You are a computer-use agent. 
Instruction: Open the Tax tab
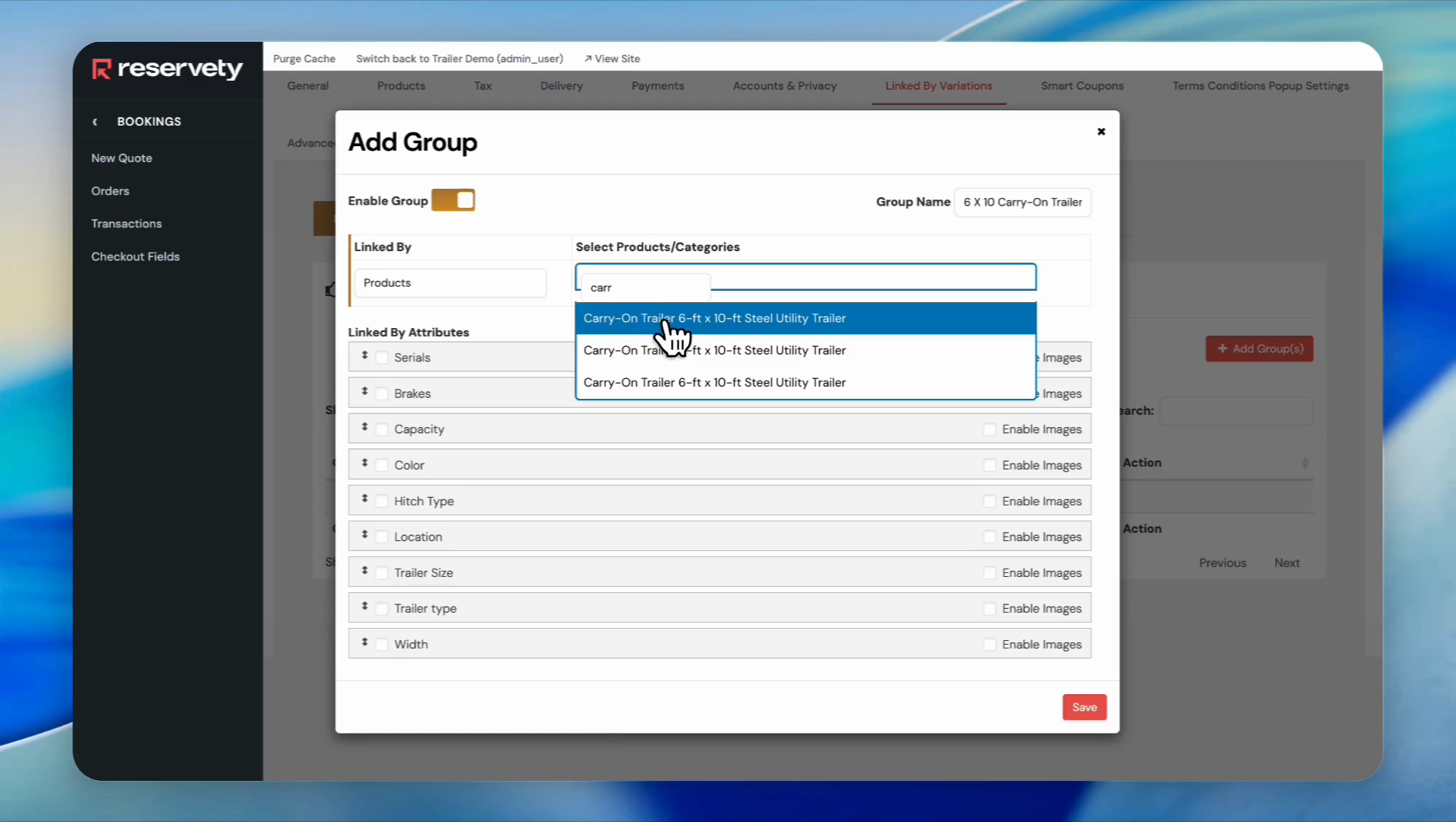(x=483, y=86)
